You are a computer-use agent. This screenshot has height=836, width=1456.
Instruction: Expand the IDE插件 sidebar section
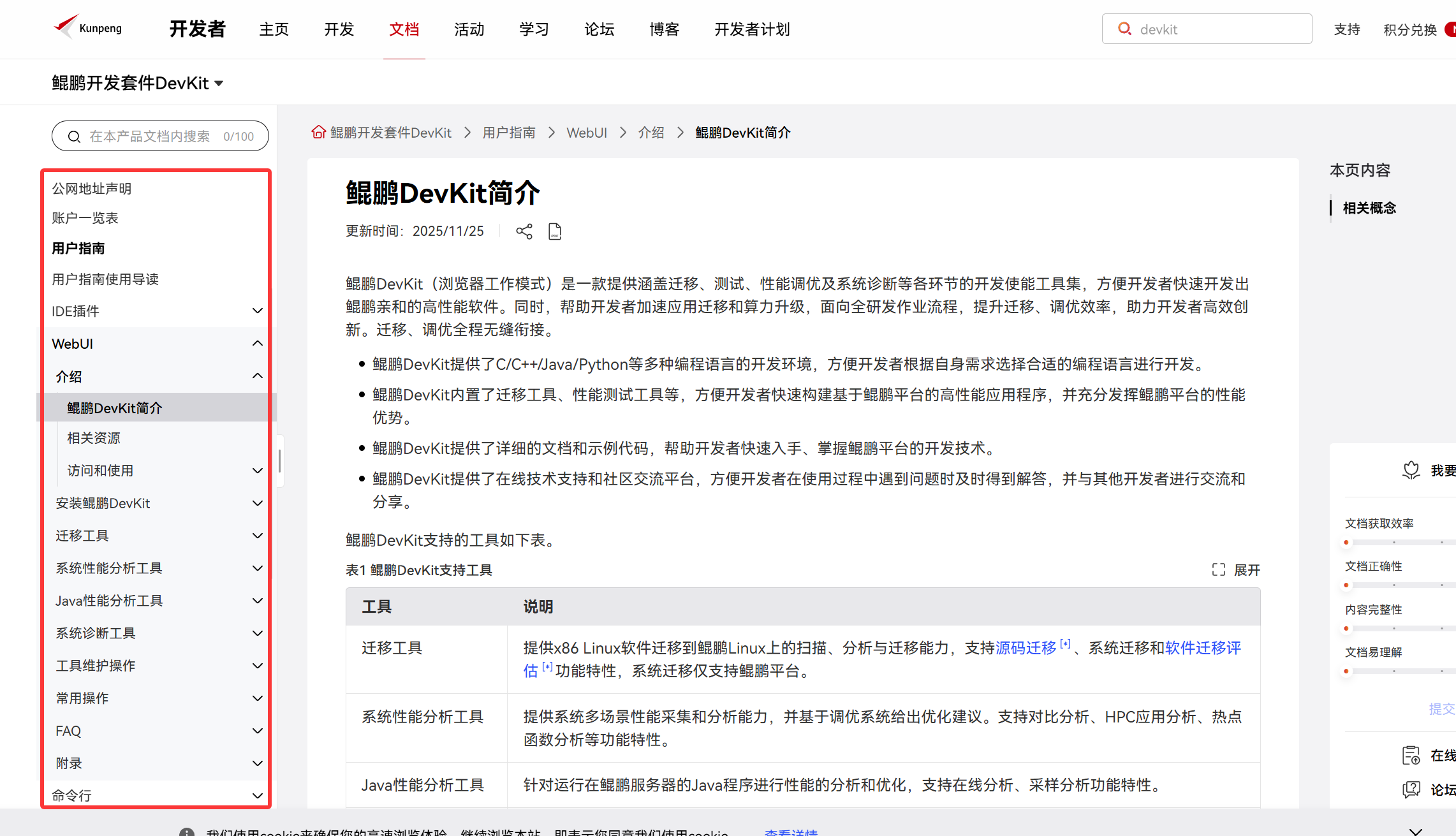coord(257,311)
